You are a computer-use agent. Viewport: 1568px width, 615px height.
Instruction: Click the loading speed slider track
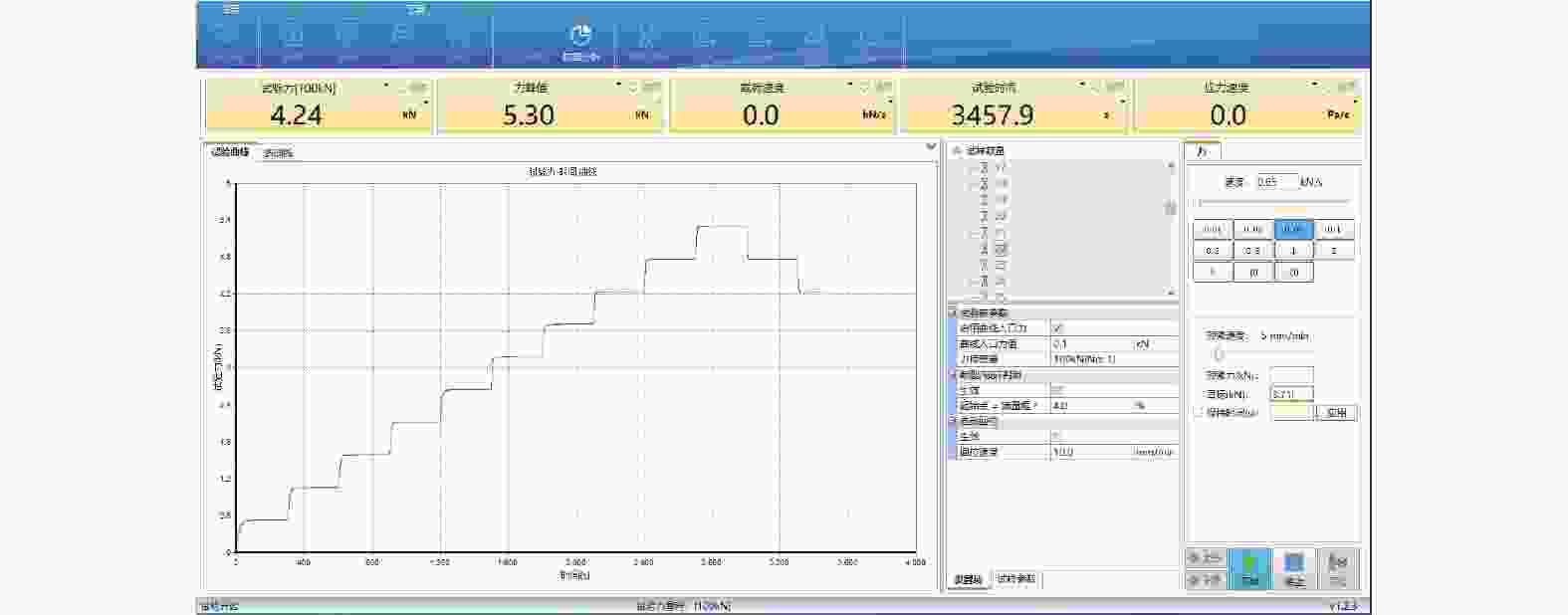[x=1274, y=202]
